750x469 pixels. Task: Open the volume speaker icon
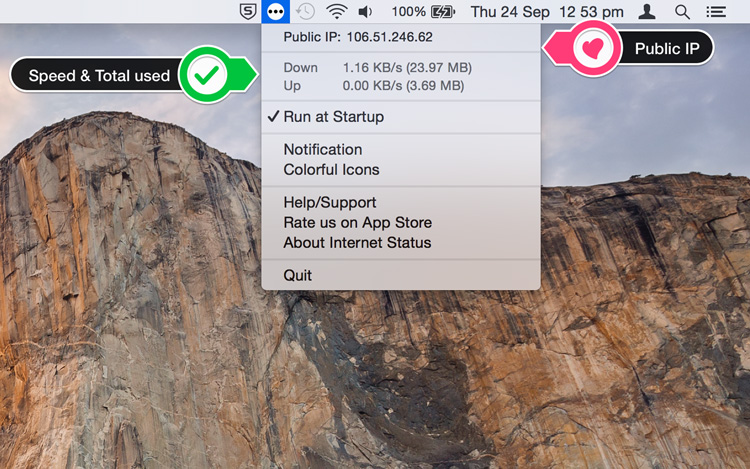coord(365,12)
